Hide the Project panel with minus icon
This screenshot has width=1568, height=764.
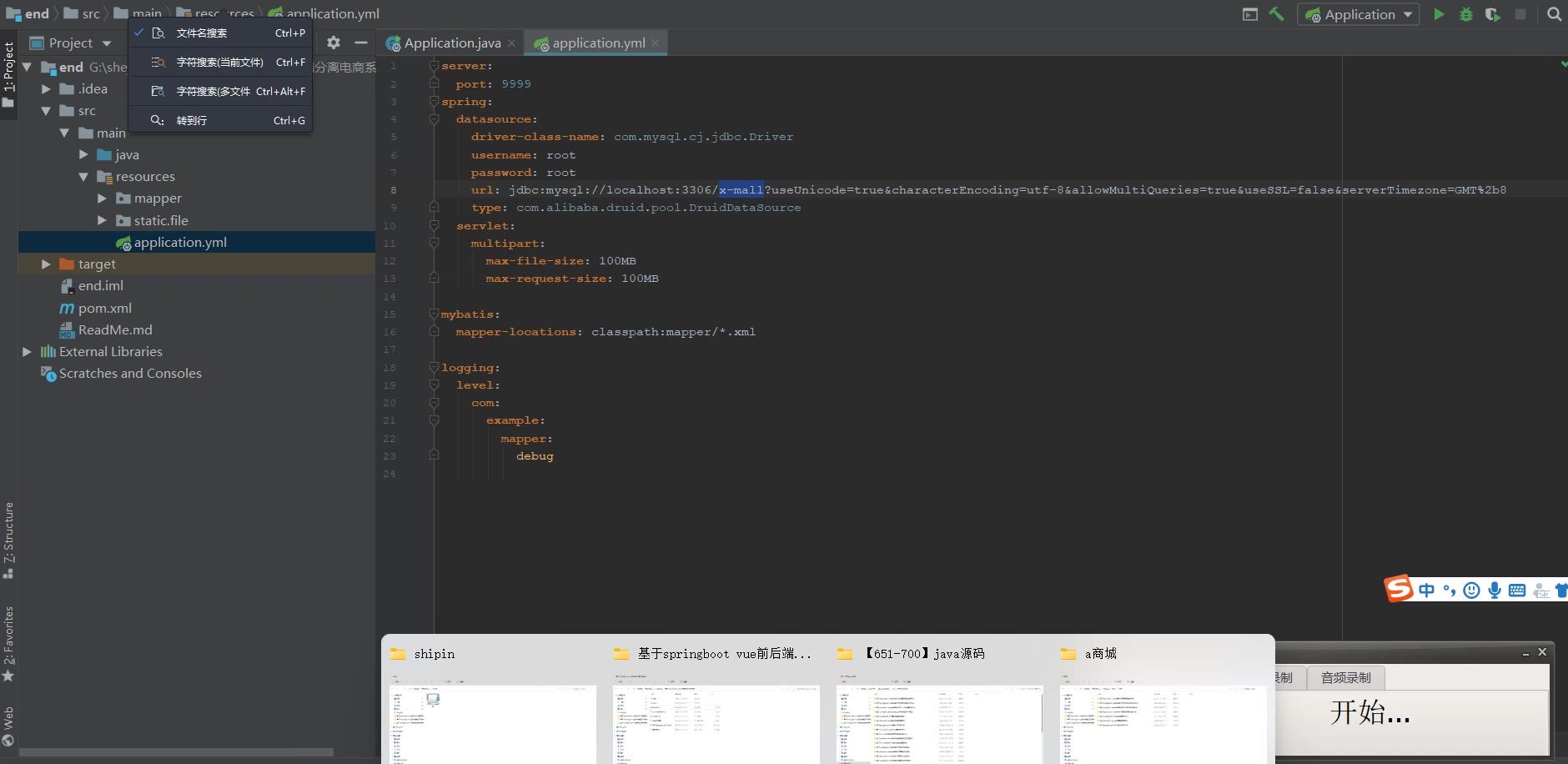[361, 43]
